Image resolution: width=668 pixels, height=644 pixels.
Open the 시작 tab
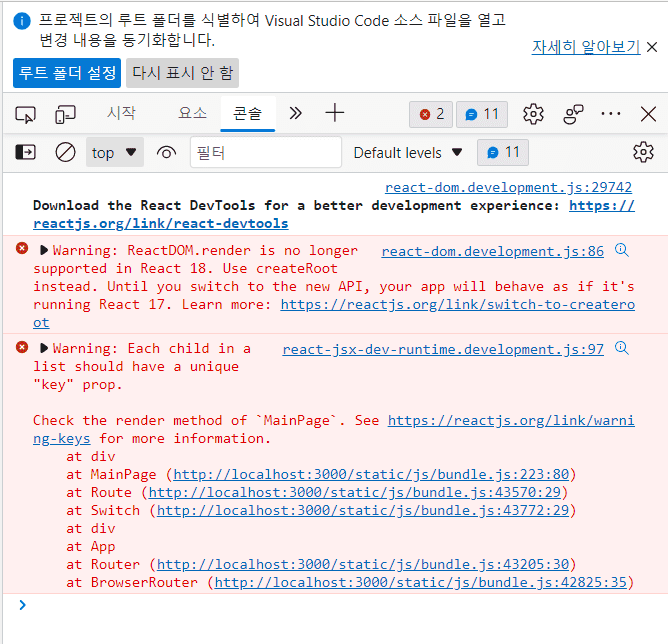(x=121, y=113)
